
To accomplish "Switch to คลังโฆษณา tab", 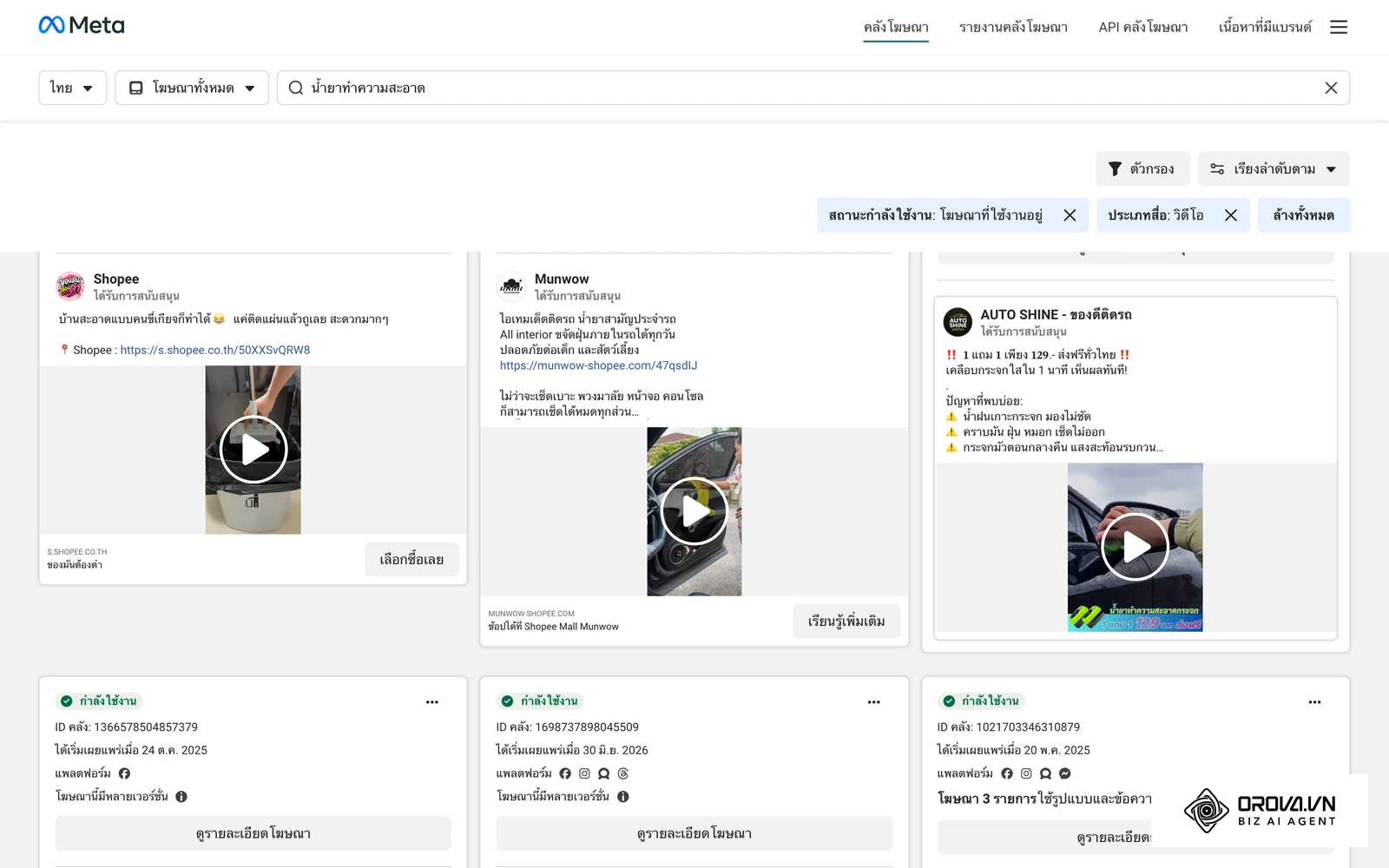I will tap(896, 27).
